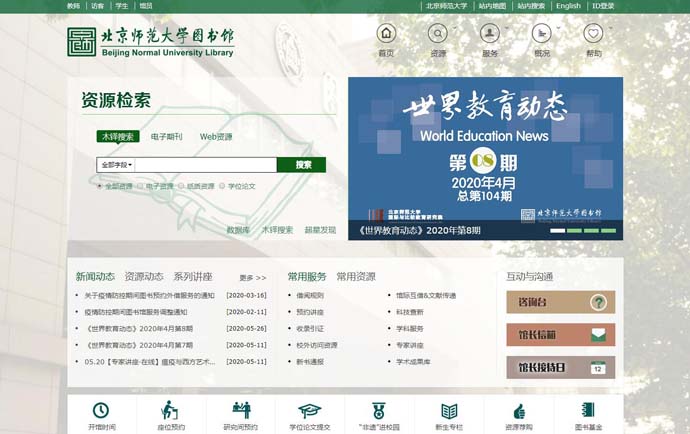Screen dimensions: 690x434
Task: Click the Beijing Normal University Library logo
Action: tap(151, 42)
